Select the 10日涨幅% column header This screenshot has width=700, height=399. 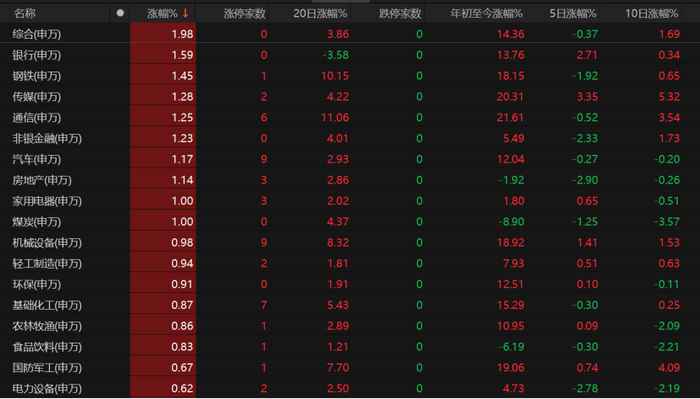(x=651, y=14)
